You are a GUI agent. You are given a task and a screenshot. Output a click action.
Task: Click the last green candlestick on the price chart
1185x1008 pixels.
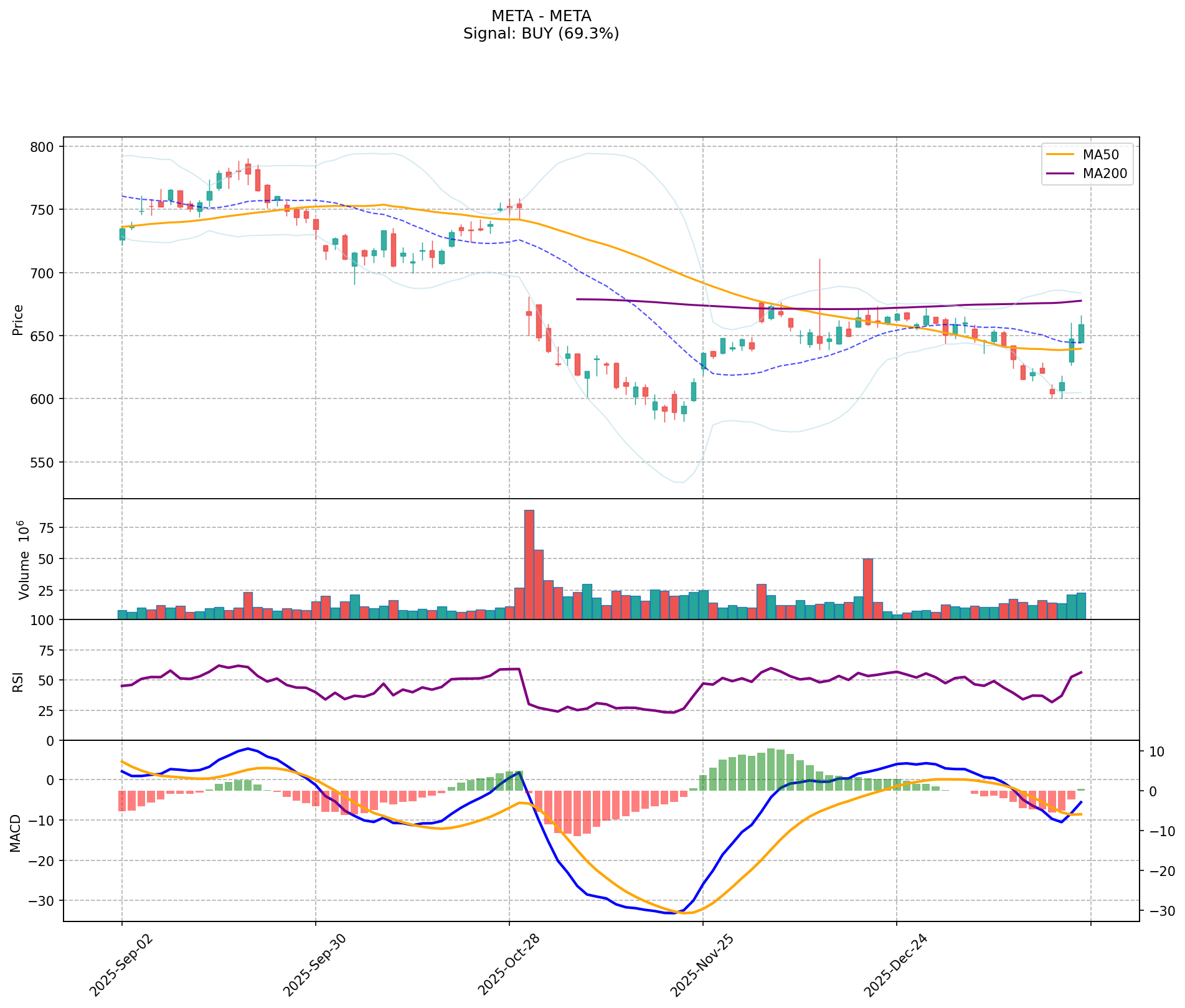pos(1081,334)
